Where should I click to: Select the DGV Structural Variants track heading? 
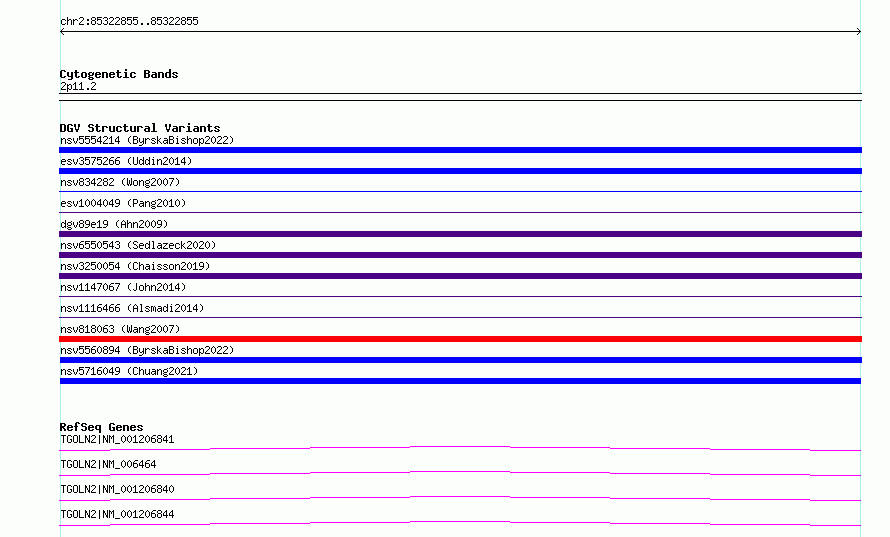(140, 128)
